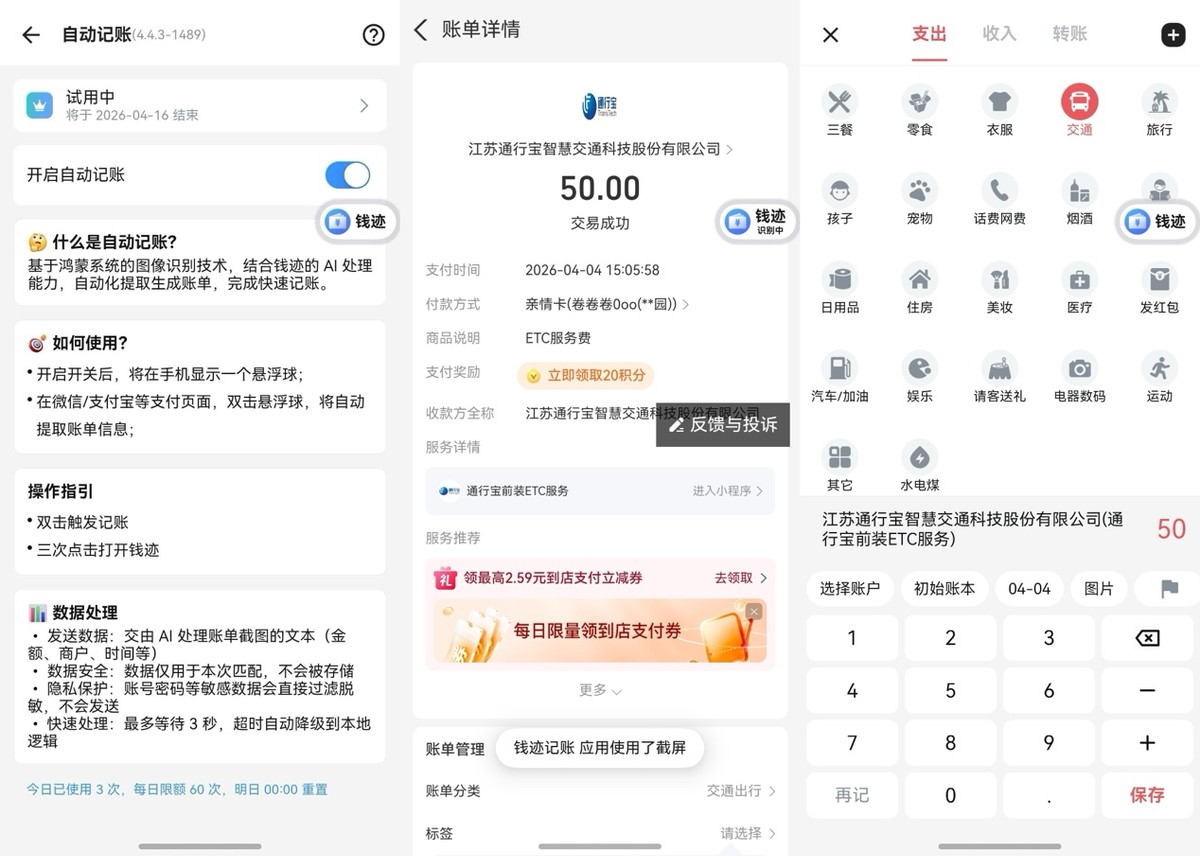This screenshot has height=856, width=1200.
Task: Open 进入小程序 link
Action: coord(728,491)
